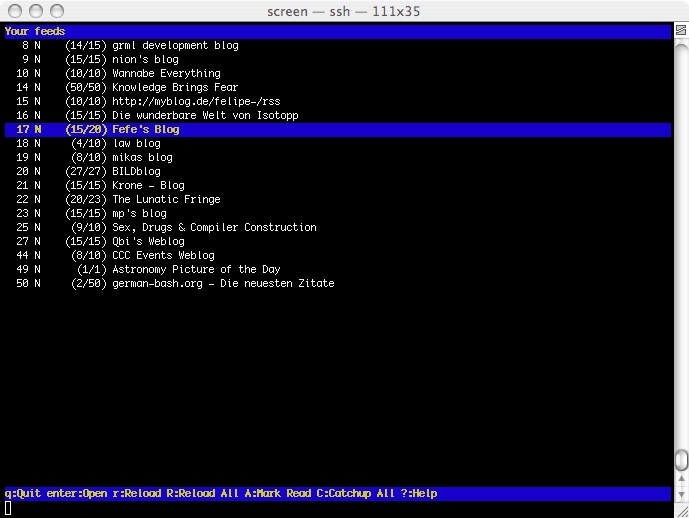The height and width of the screenshot is (518, 689).
Task: Select the Knowledge Brings Fear feed
Action: pyautogui.click(x=337, y=87)
